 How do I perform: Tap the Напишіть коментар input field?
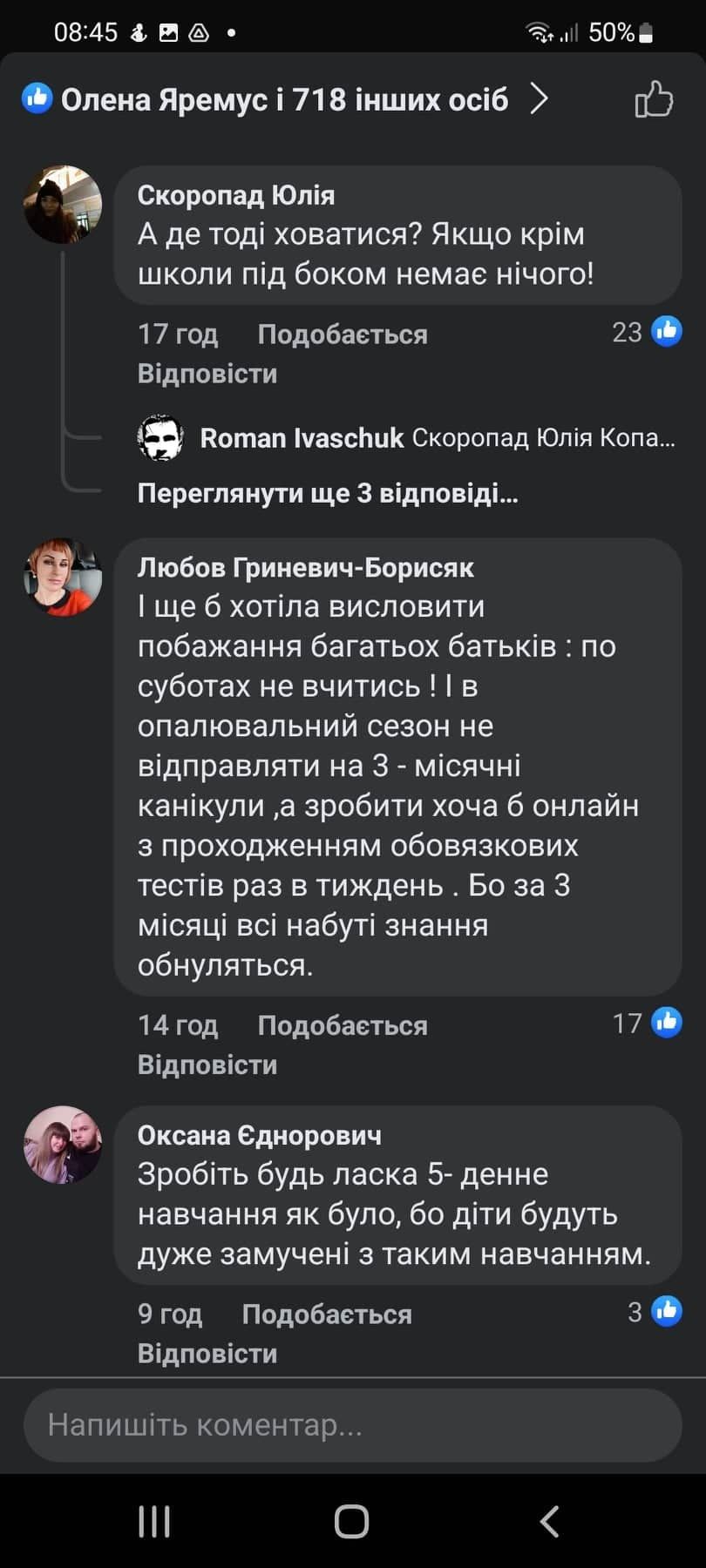point(352,1426)
